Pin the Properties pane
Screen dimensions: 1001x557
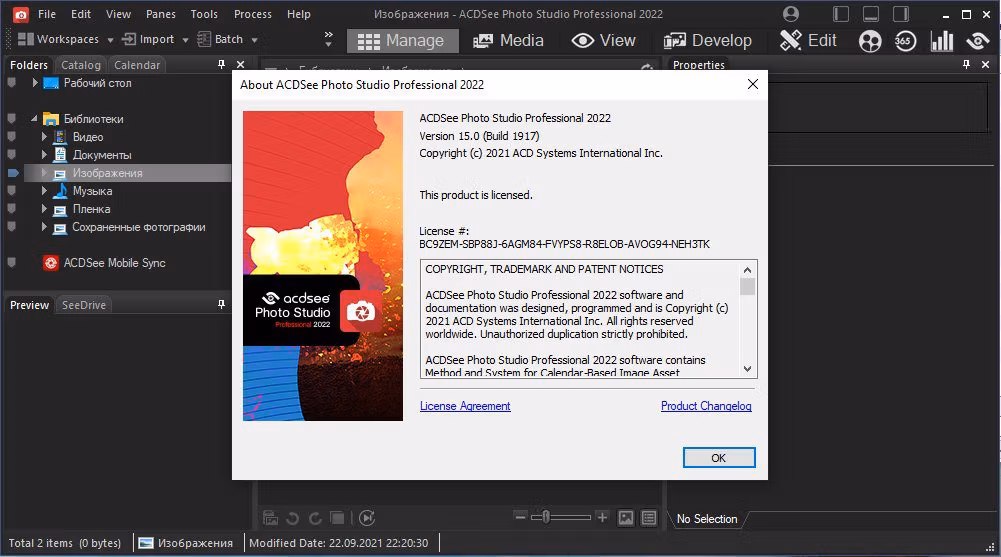[x=967, y=64]
